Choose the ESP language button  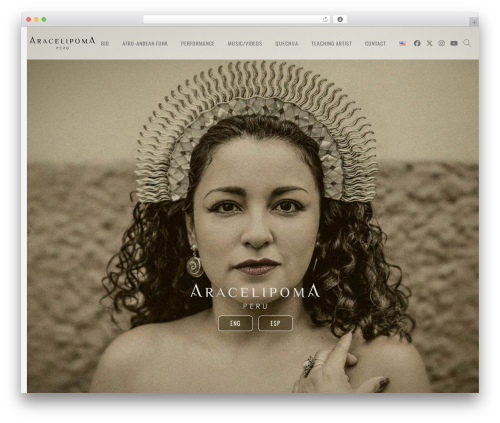[x=275, y=323]
